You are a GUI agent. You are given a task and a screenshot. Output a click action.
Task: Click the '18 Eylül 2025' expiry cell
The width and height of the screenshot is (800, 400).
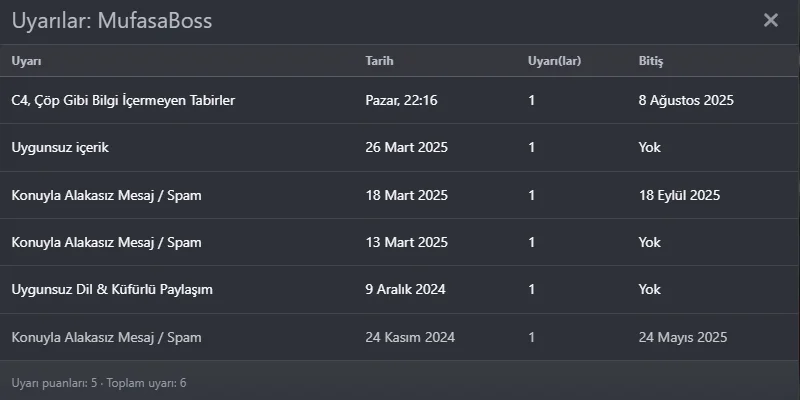click(679, 195)
